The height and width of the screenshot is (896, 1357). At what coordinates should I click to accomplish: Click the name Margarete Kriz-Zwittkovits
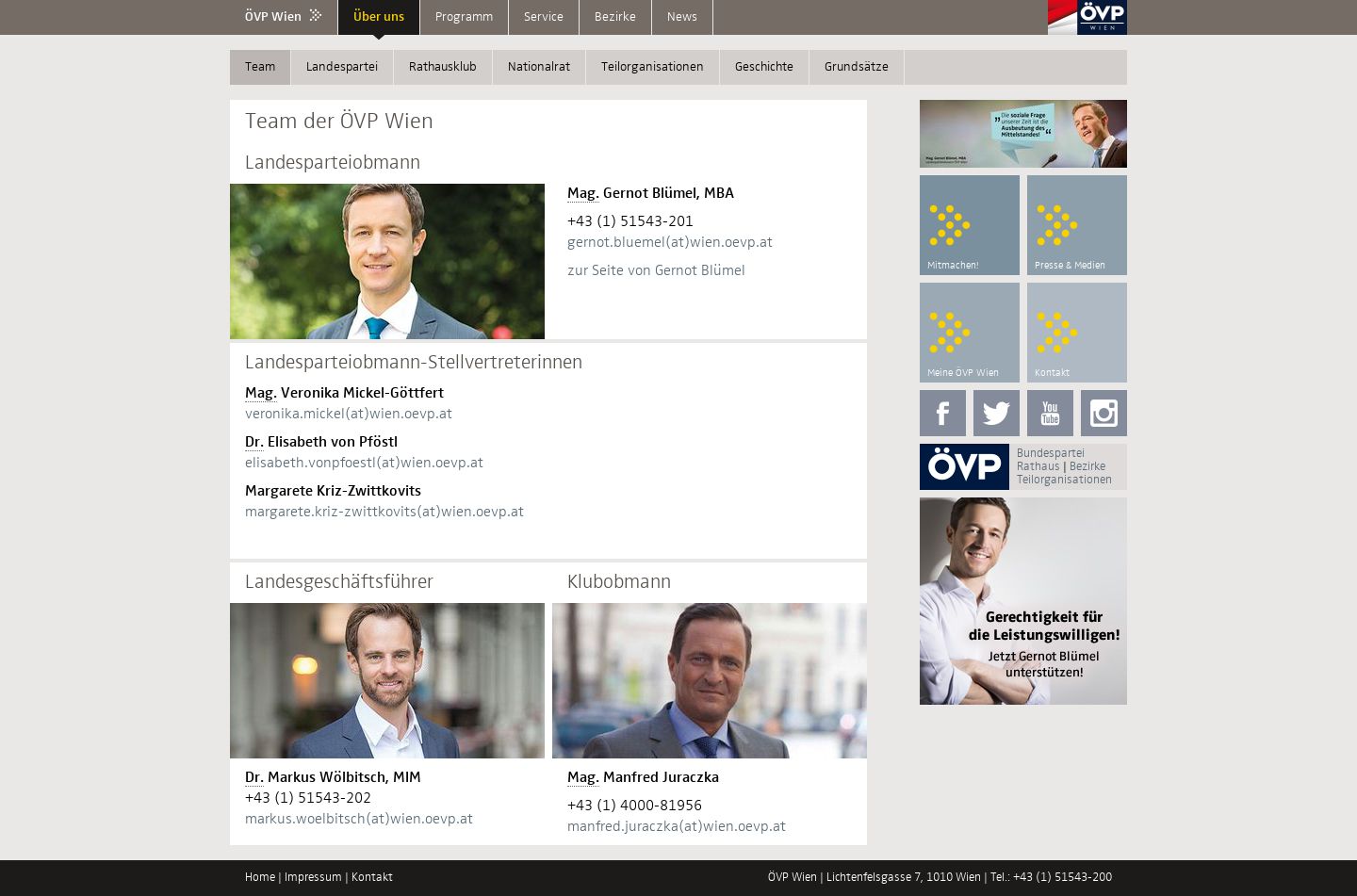pos(333,491)
